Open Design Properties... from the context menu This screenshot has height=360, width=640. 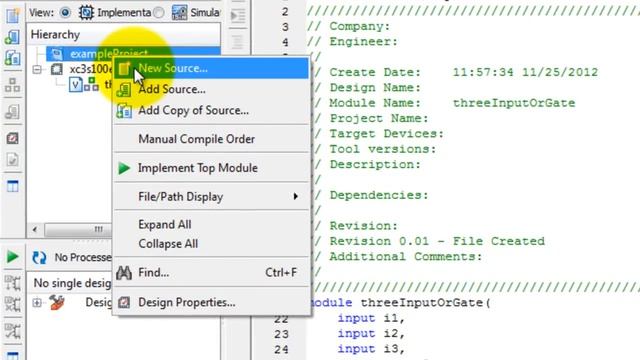click(x=211, y=302)
